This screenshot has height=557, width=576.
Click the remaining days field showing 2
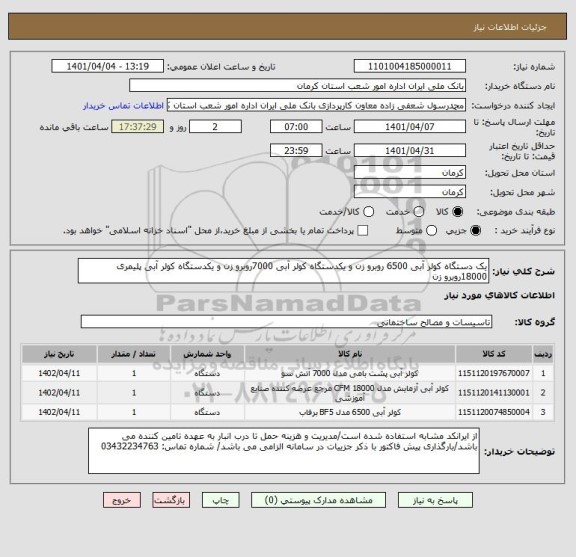click(215, 127)
